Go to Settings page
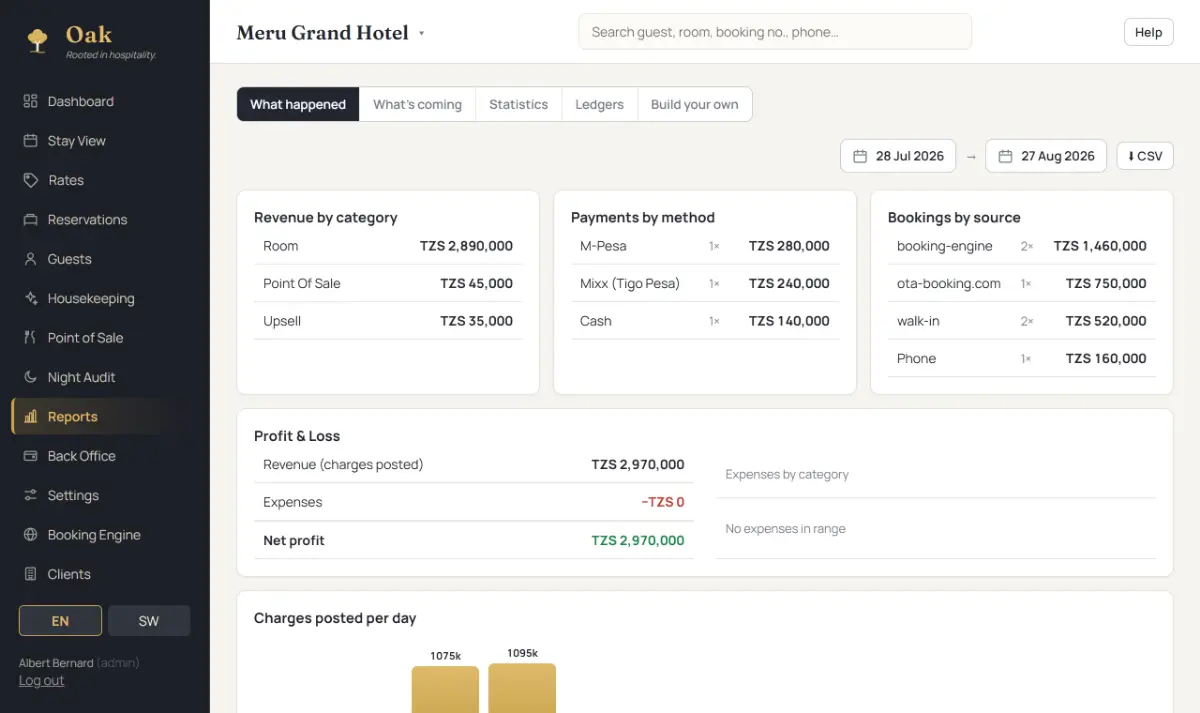1200x713 pixels. pyautogui.click(x=73, y=495)
